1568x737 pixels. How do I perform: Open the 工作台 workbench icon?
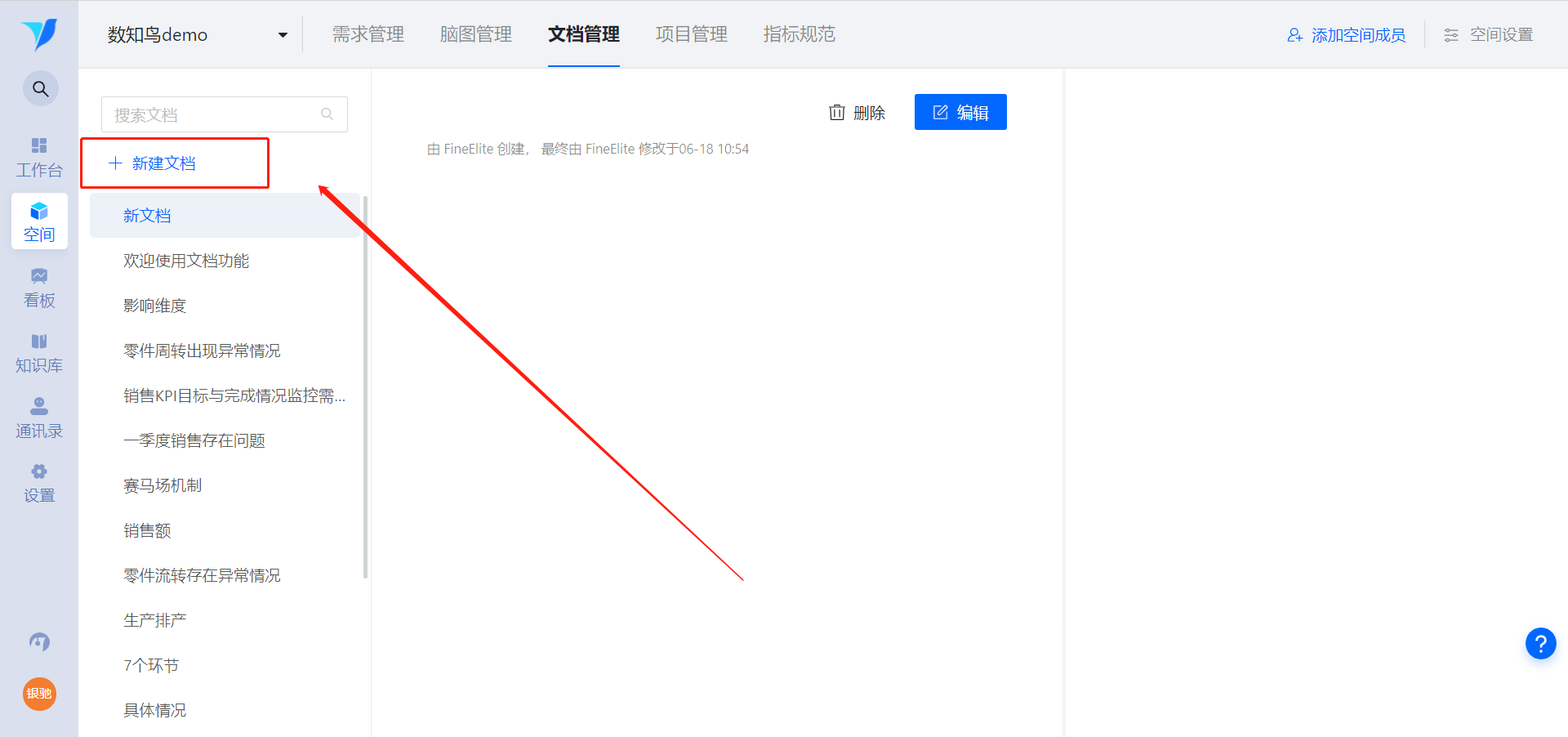point(39,158)
